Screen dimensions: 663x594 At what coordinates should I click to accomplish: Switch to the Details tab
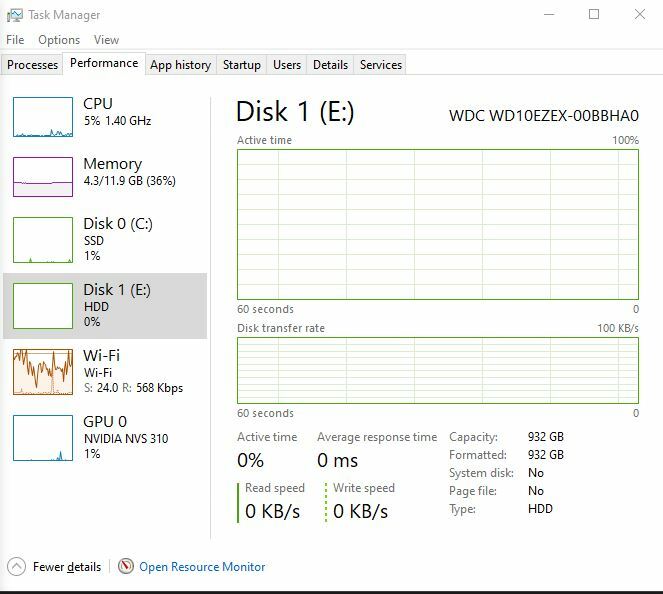[x=330, y=65]
